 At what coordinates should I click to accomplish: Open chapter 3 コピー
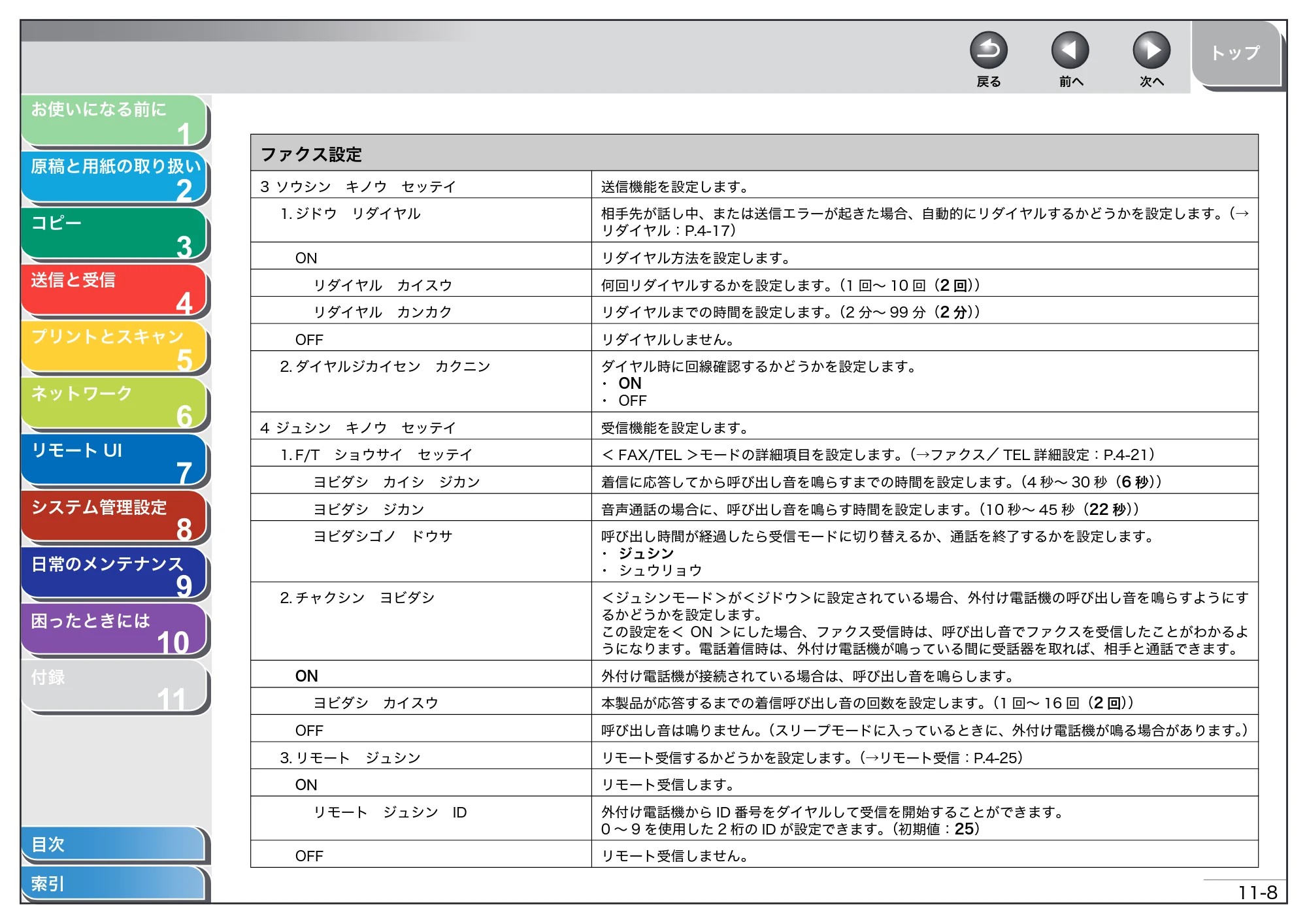tap(115, 235)
